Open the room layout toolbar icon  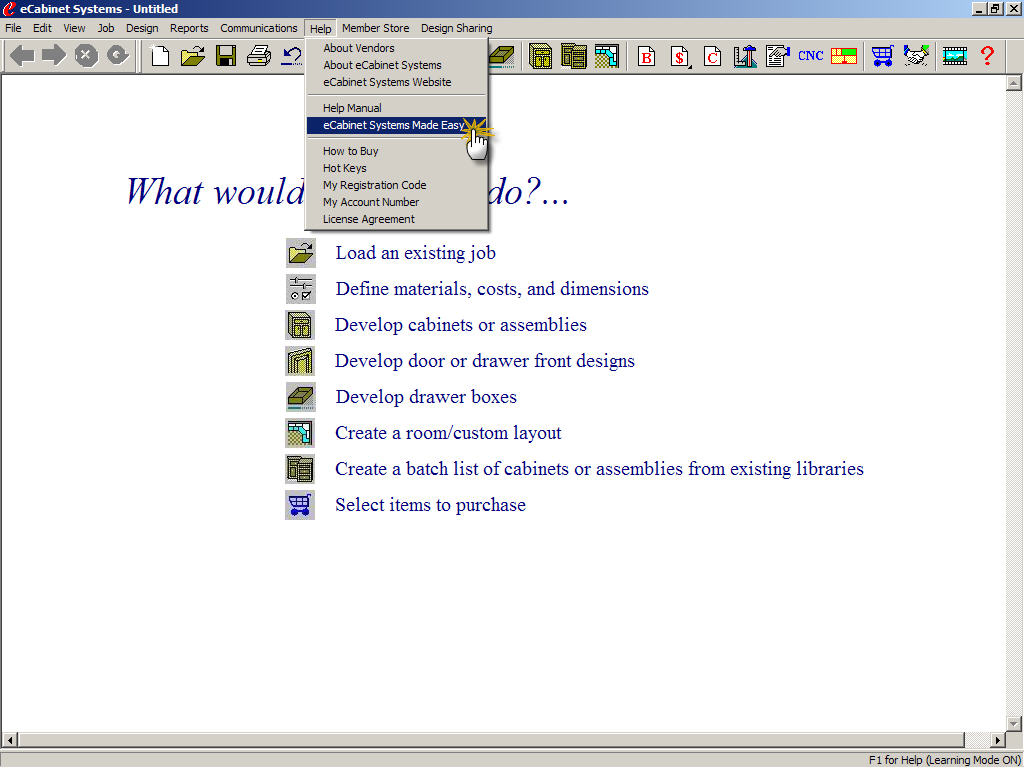click(607, 56)
